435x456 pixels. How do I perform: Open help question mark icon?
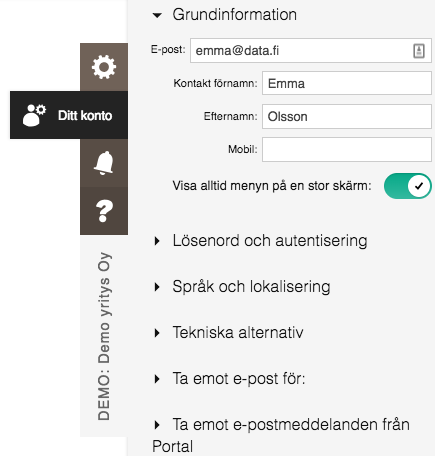(x=104, y=211)
